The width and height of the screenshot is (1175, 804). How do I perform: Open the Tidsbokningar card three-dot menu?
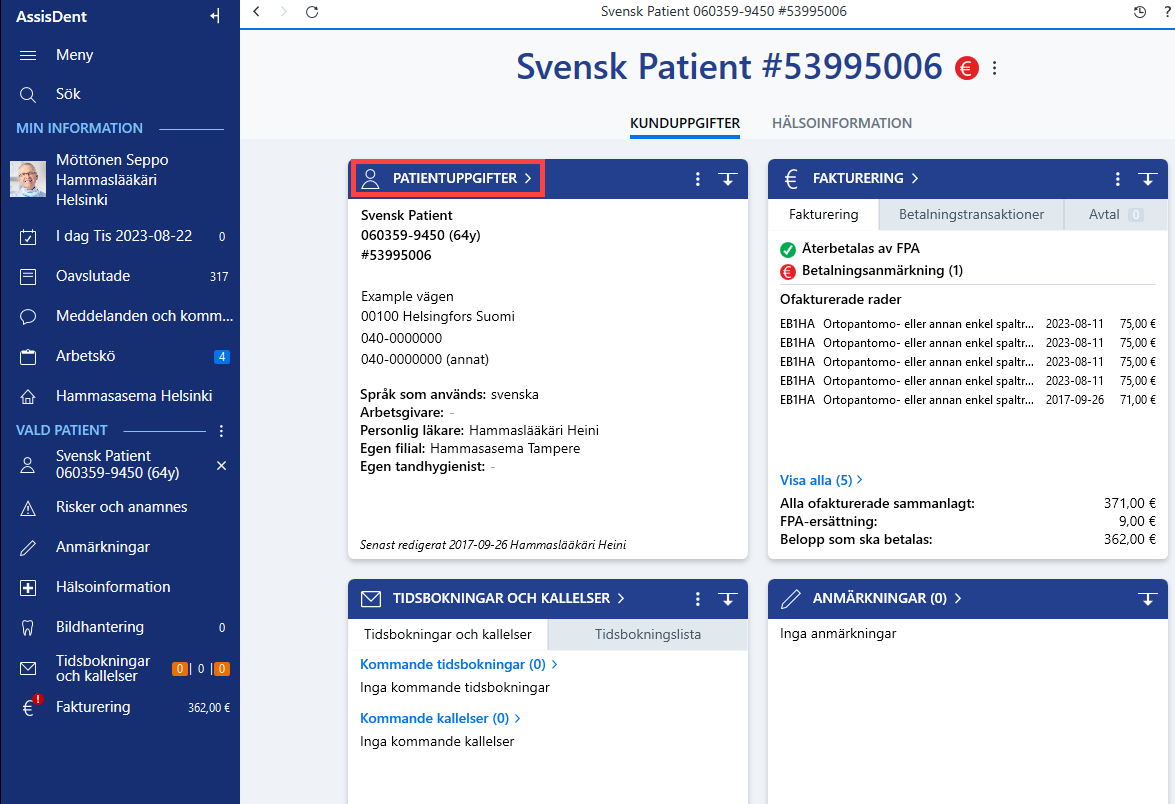(x=697, y=599)
